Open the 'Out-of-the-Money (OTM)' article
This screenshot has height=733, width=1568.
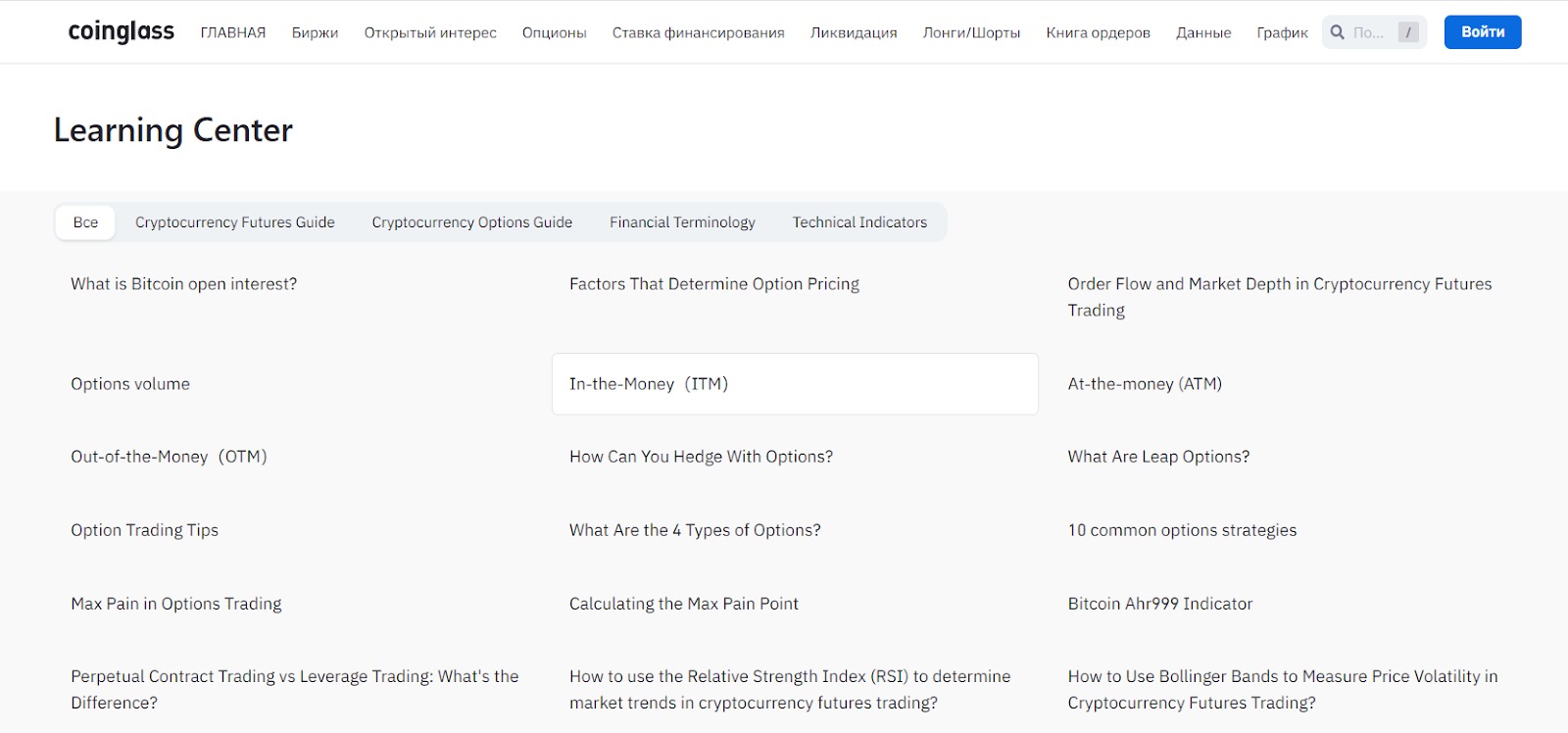coord(169,457)
